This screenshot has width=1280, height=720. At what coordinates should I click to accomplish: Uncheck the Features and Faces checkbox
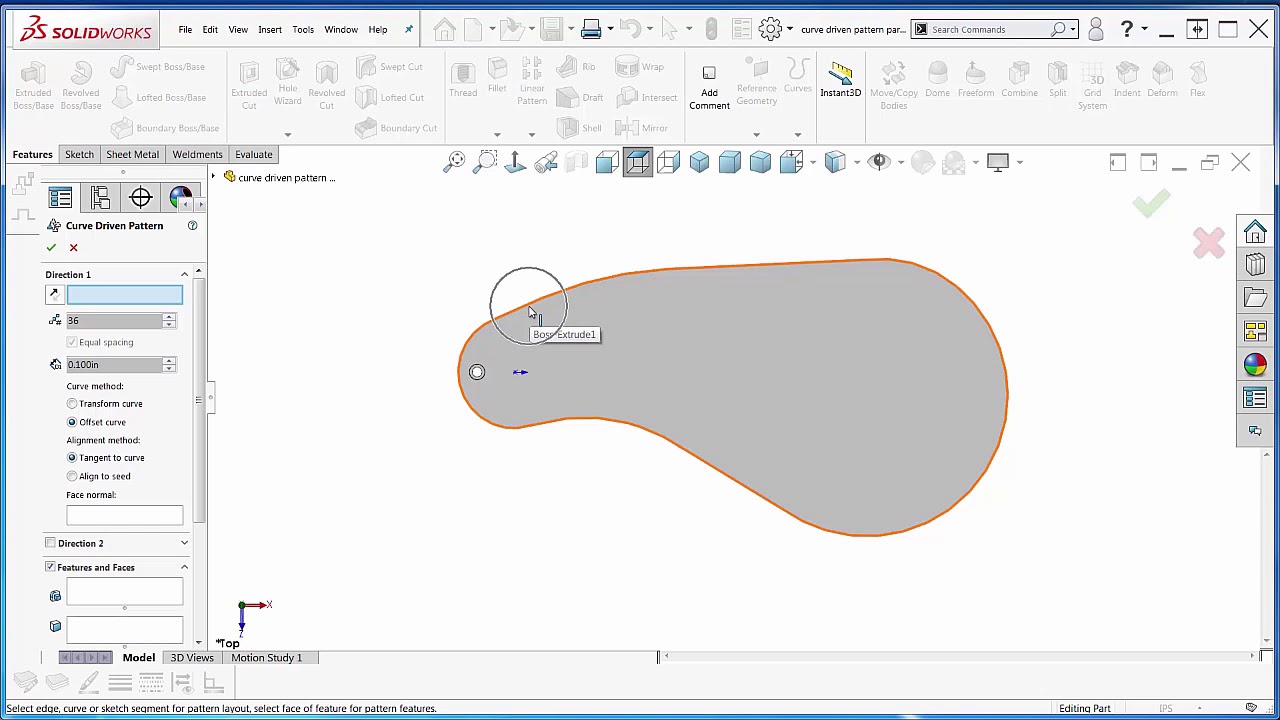tap(50, 567)
